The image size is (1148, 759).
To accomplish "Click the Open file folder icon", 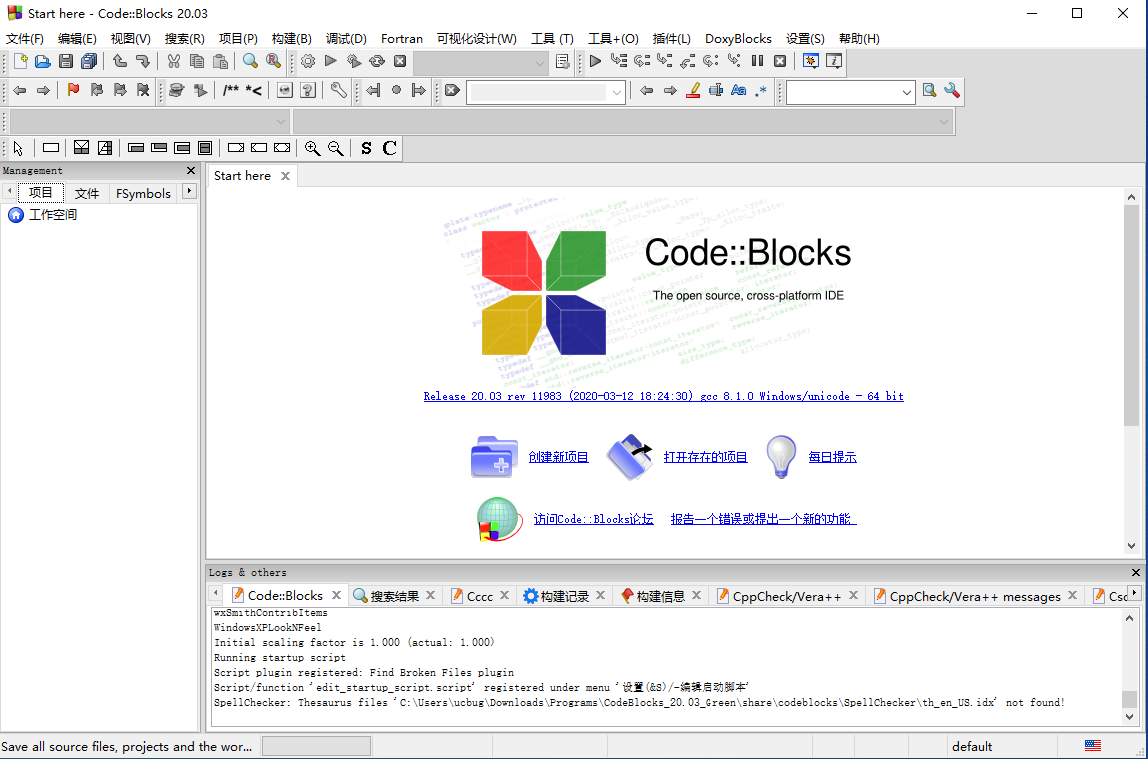I will point(43,61).
